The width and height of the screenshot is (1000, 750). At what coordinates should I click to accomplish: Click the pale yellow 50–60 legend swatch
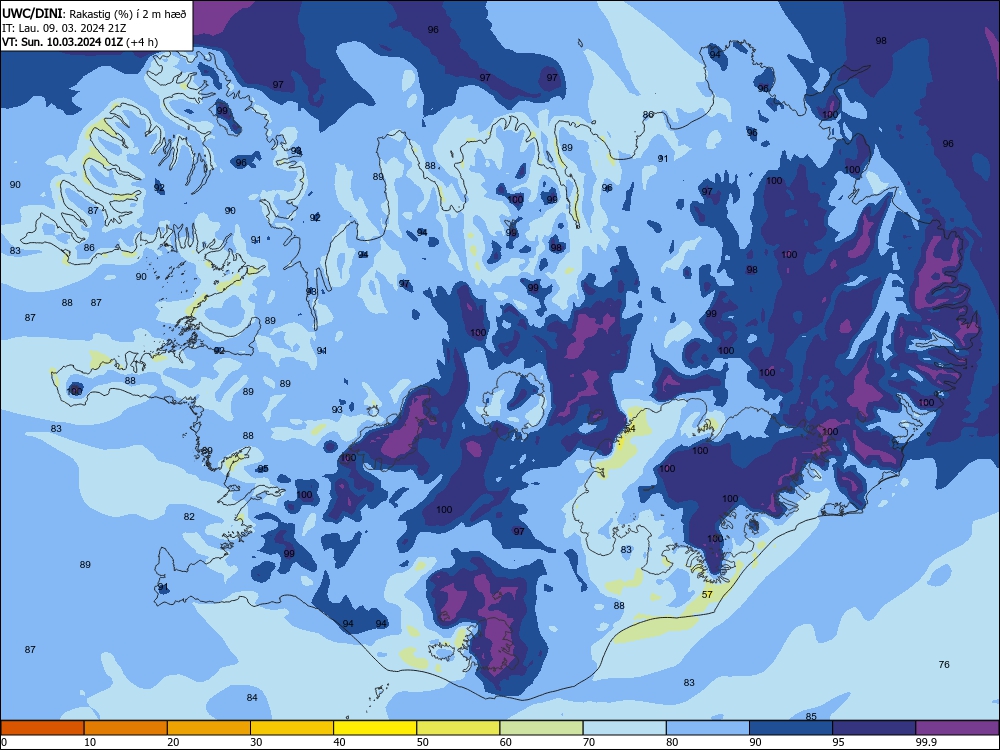(459, 728)
